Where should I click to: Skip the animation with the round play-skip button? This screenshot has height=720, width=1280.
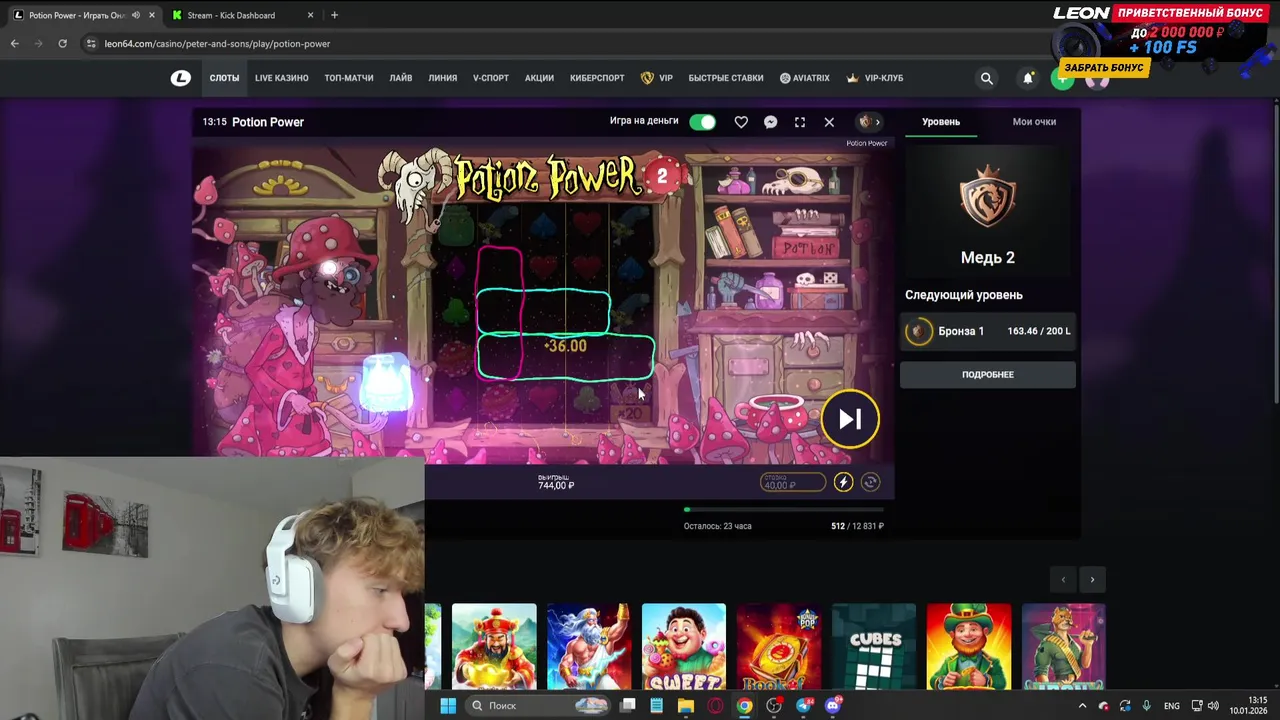tap(850, 419)
